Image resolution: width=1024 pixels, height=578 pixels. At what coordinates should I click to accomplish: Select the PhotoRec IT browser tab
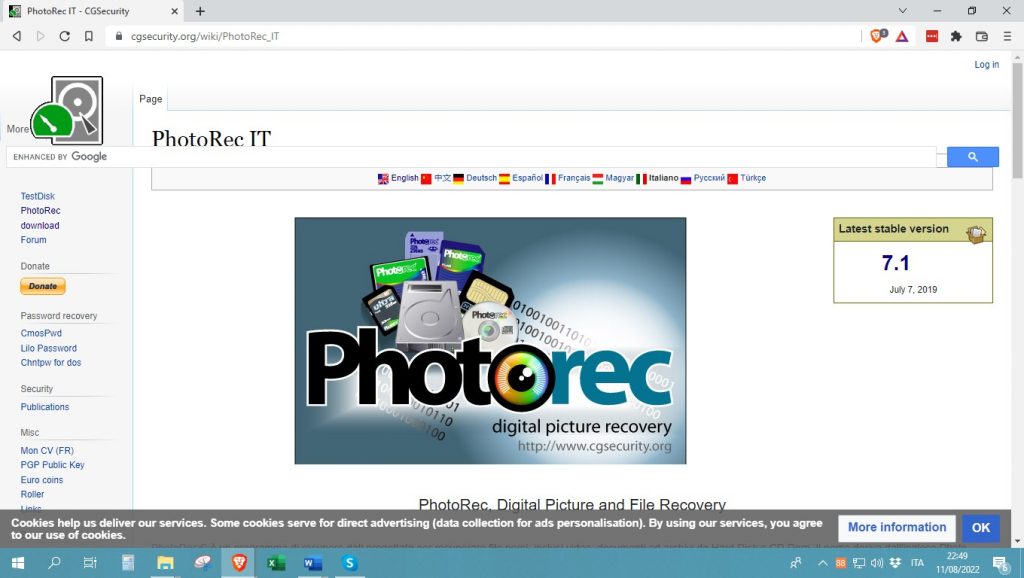[80, 11]
